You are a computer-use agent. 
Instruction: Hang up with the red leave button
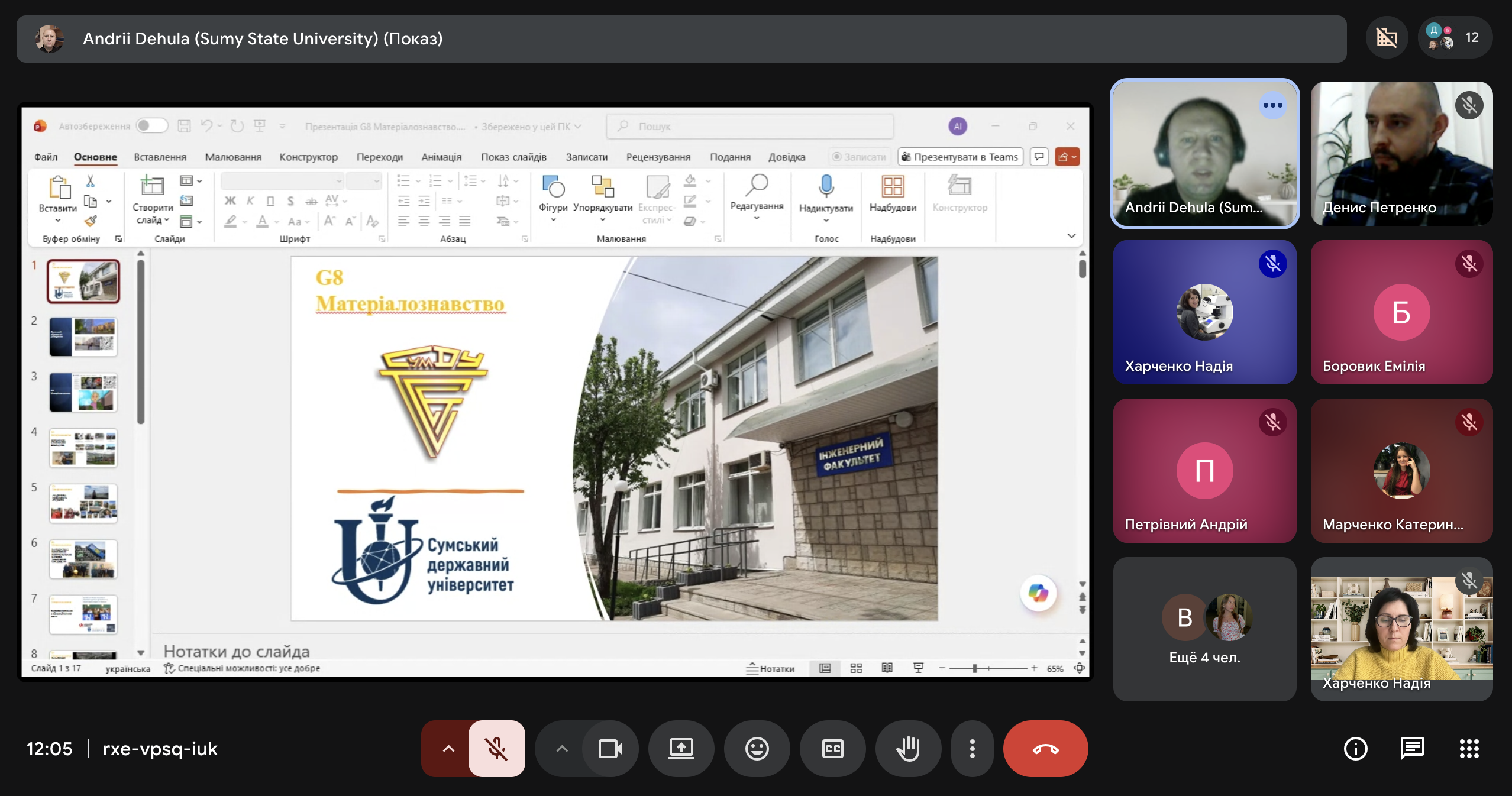1045,749
